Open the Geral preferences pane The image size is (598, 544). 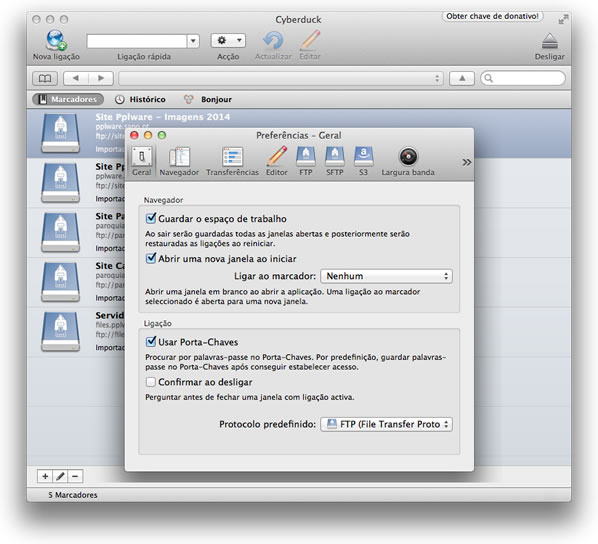click(x=142, y=161)
